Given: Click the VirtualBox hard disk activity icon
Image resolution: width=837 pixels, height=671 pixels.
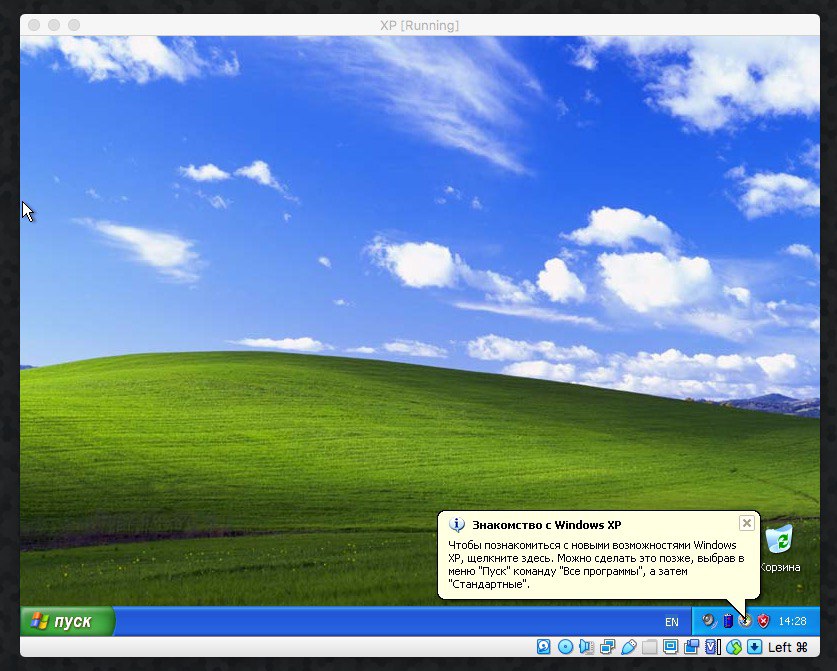Looking at the screenshot, I should (543, 647).
